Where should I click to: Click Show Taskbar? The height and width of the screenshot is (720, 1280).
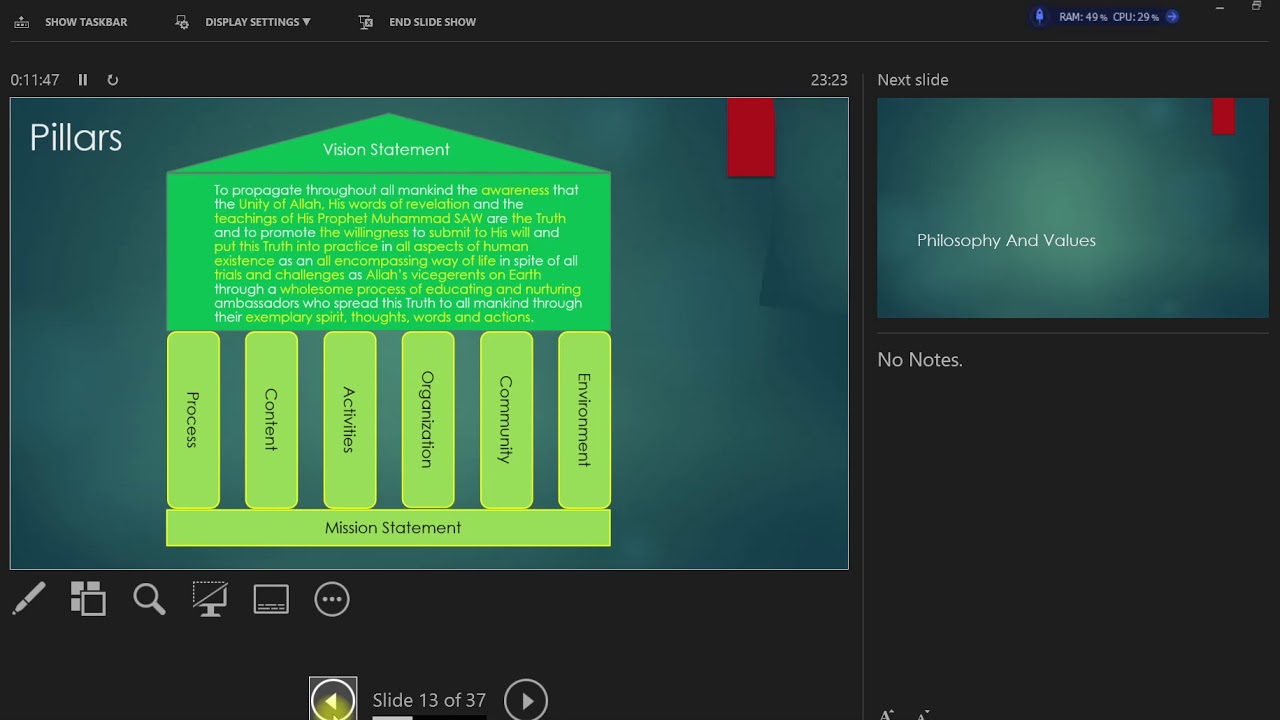click(86, 22)
